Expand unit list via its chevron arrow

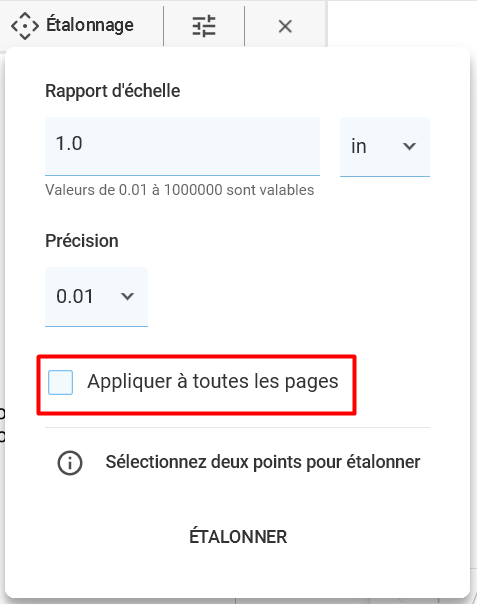tap(409, 146)
